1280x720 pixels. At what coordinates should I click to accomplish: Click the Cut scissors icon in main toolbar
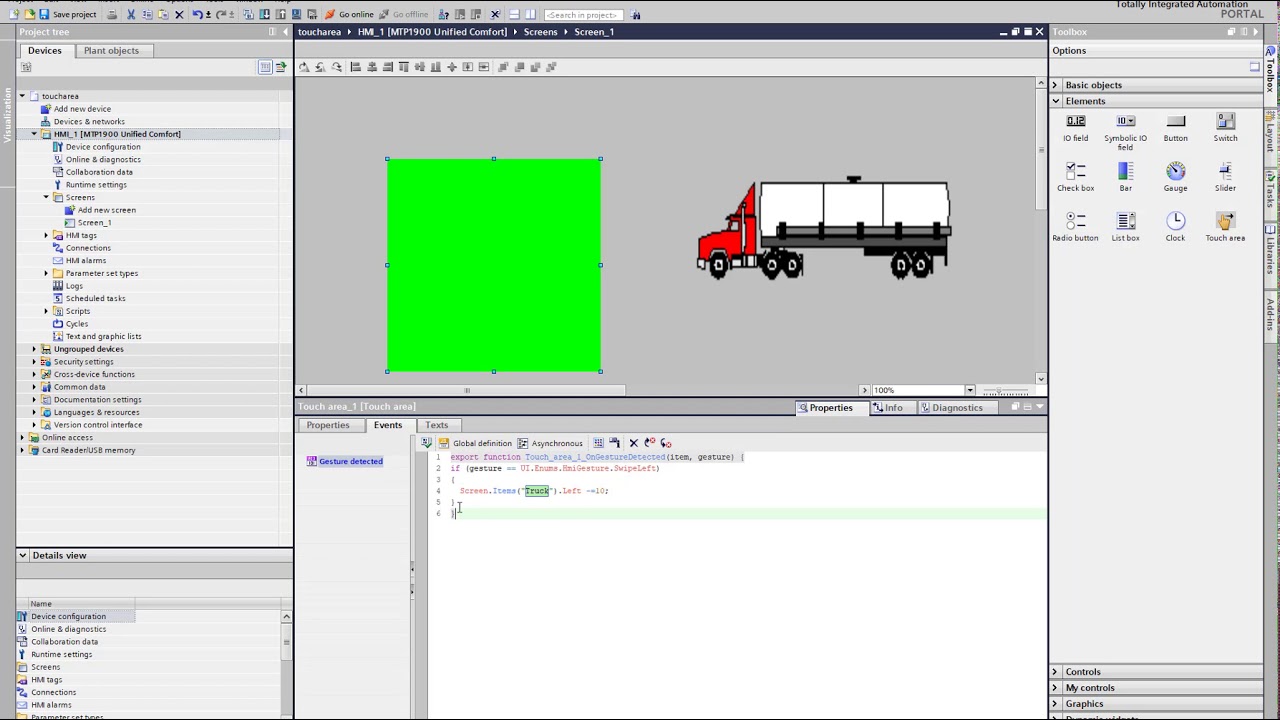[130, 15]
